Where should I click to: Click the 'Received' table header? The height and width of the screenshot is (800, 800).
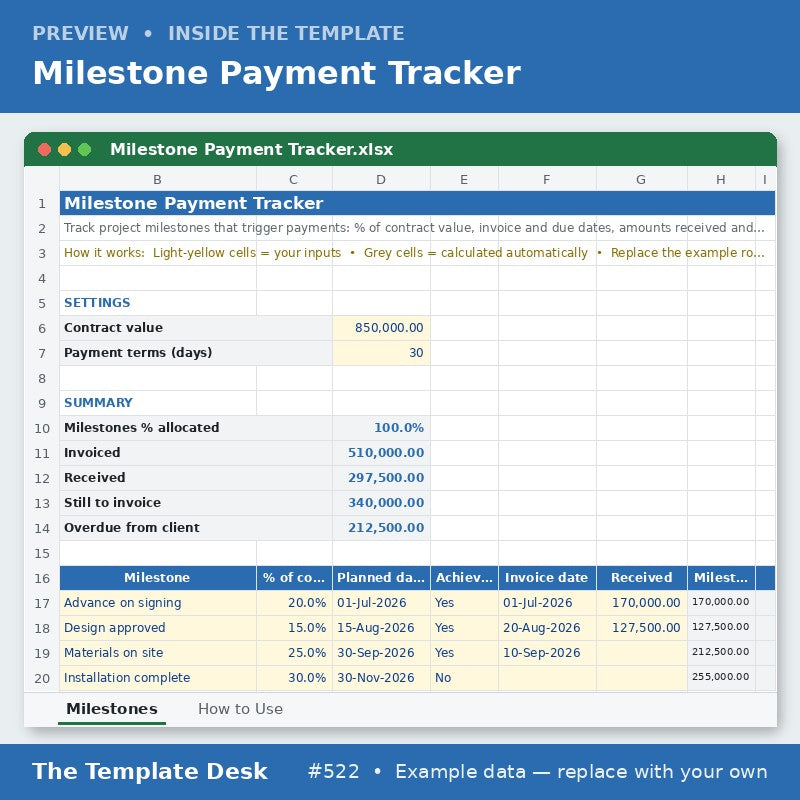[x=641, y=578]
